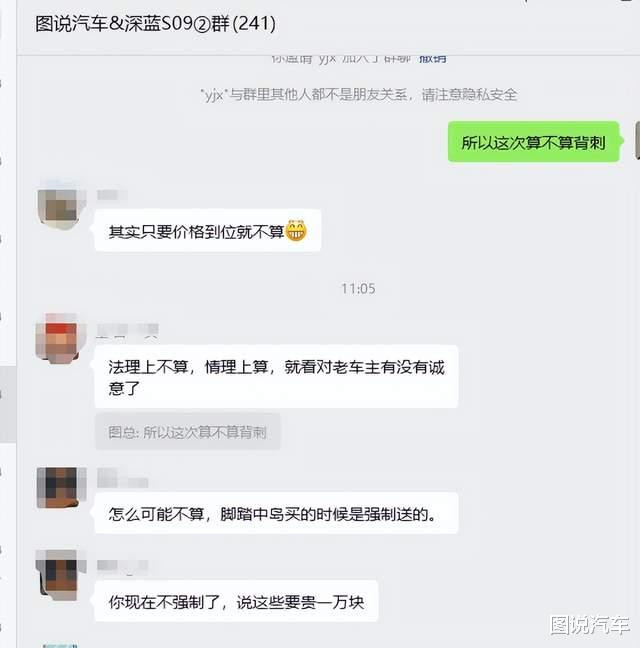Open avatar beside 怎么可能不算 message
640x648 pixels.
click(x=58, y=487)
